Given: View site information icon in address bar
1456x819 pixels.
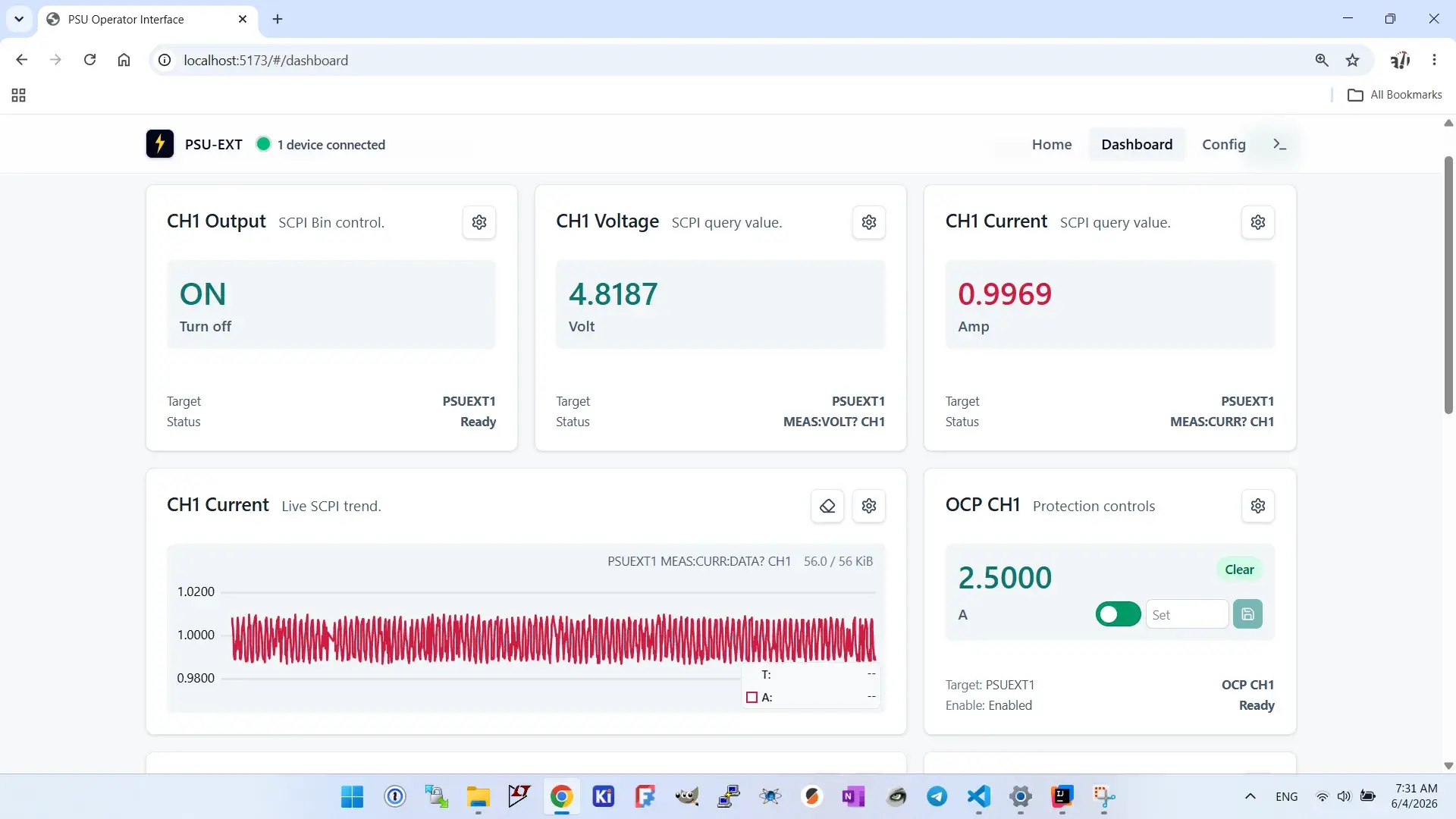Looking at the screenshot, I should (165, 60).
